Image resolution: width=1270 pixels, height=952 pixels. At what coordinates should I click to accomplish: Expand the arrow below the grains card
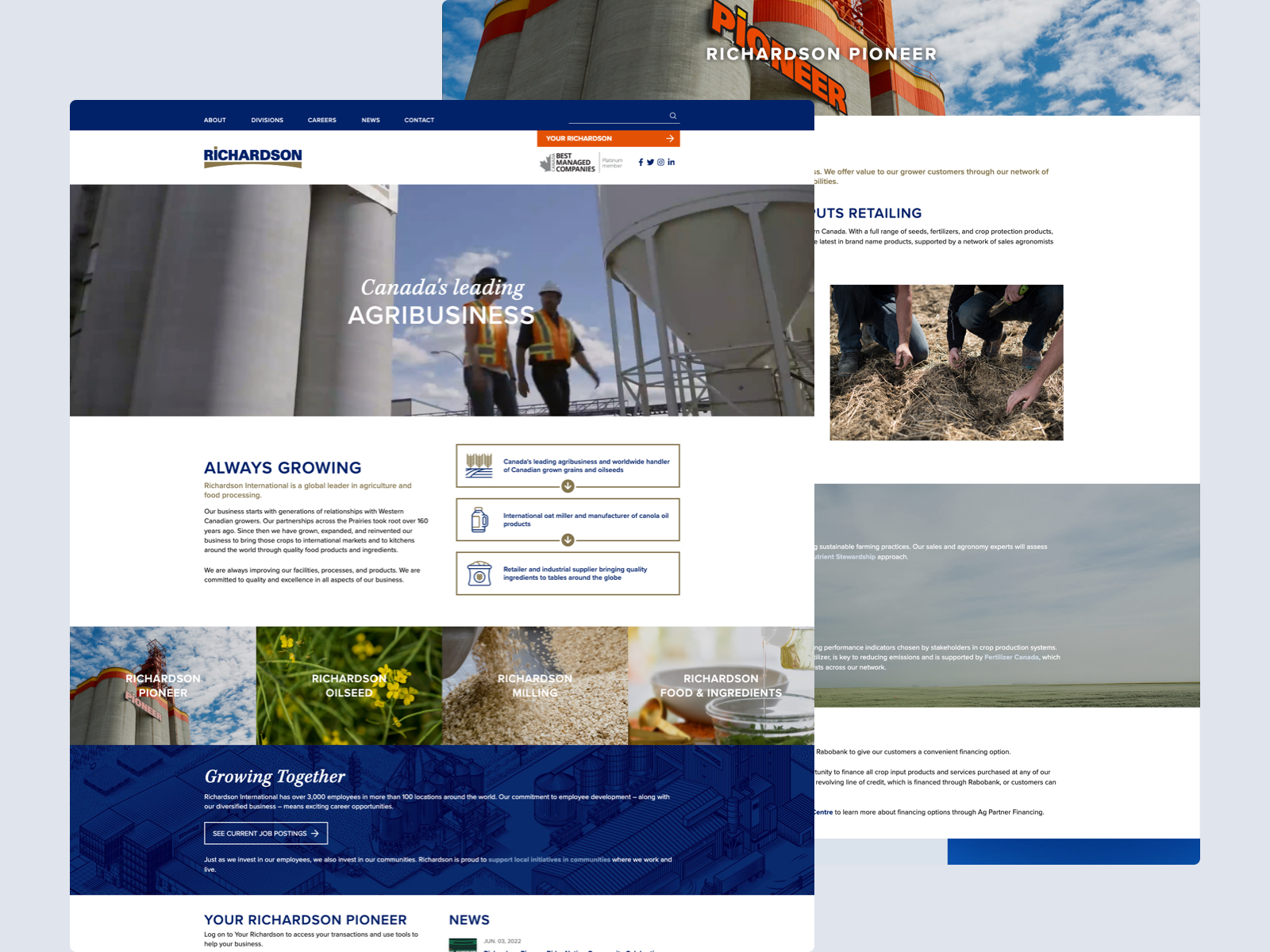click(x=568, y=486)
